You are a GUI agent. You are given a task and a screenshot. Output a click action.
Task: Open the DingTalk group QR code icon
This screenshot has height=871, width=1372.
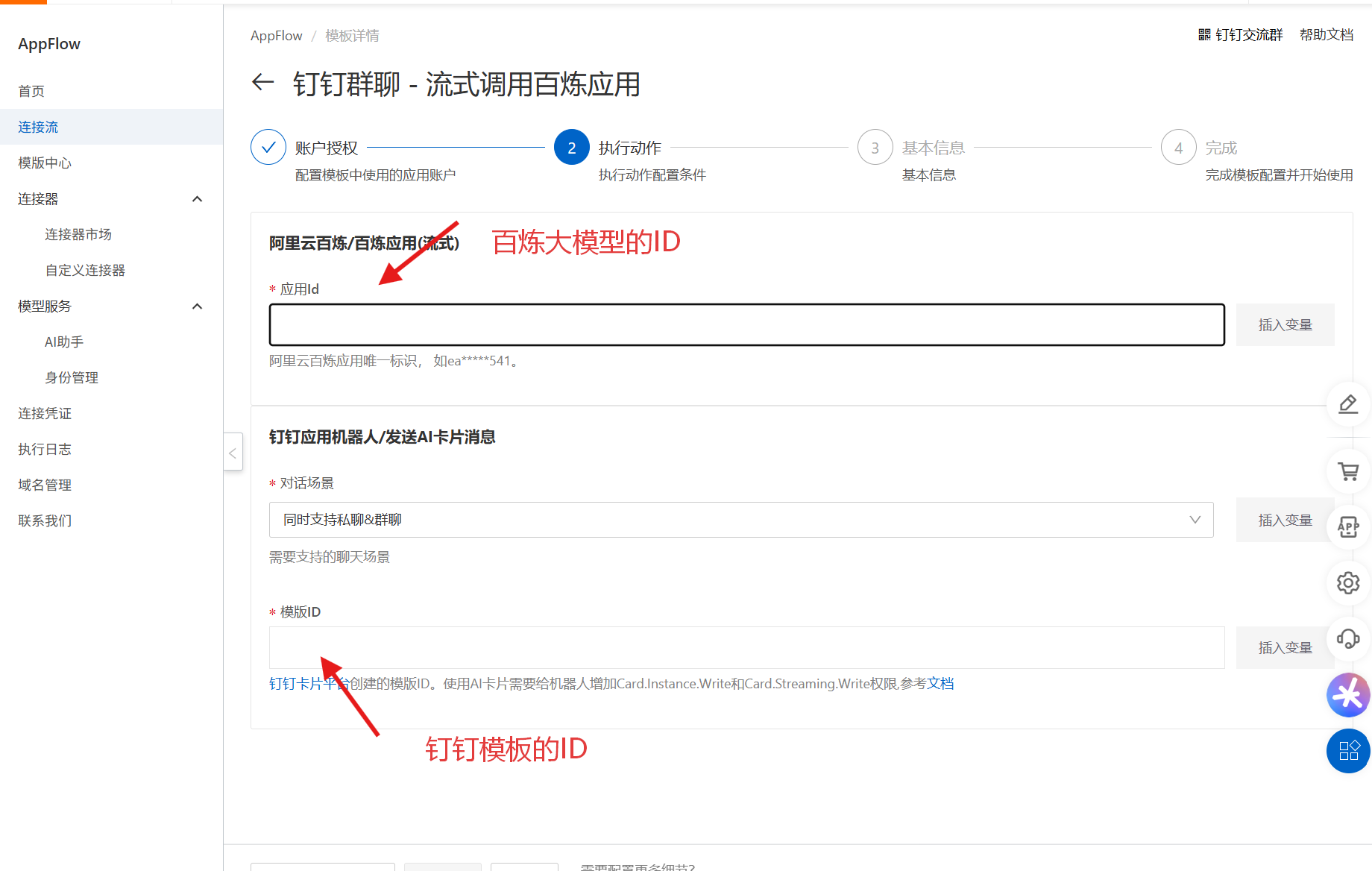1204,35
